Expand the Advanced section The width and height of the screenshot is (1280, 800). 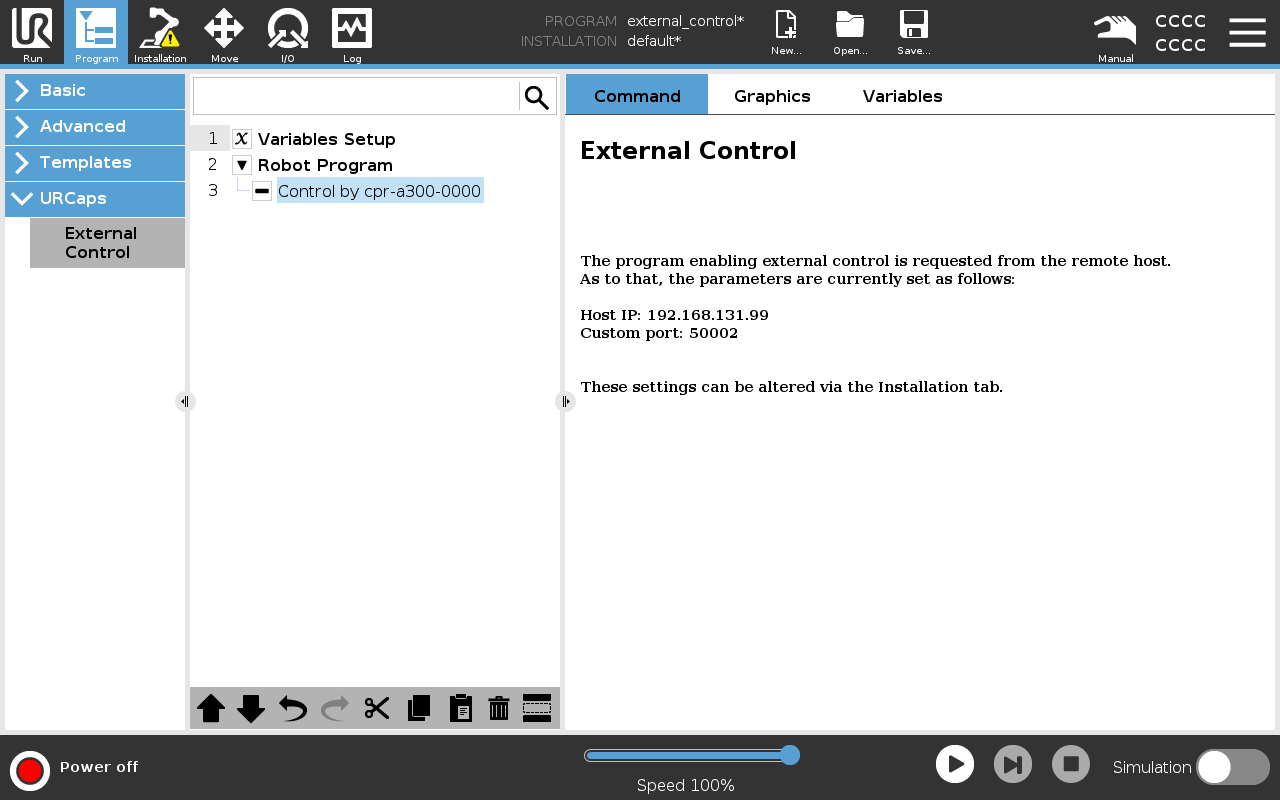(95, 127)
